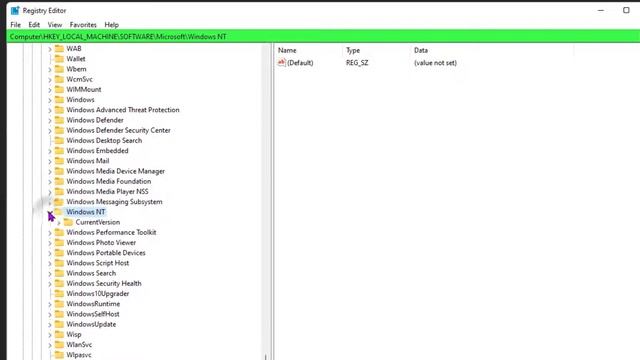
Task: Expand the WIMMount key
Action: point(50,90)
